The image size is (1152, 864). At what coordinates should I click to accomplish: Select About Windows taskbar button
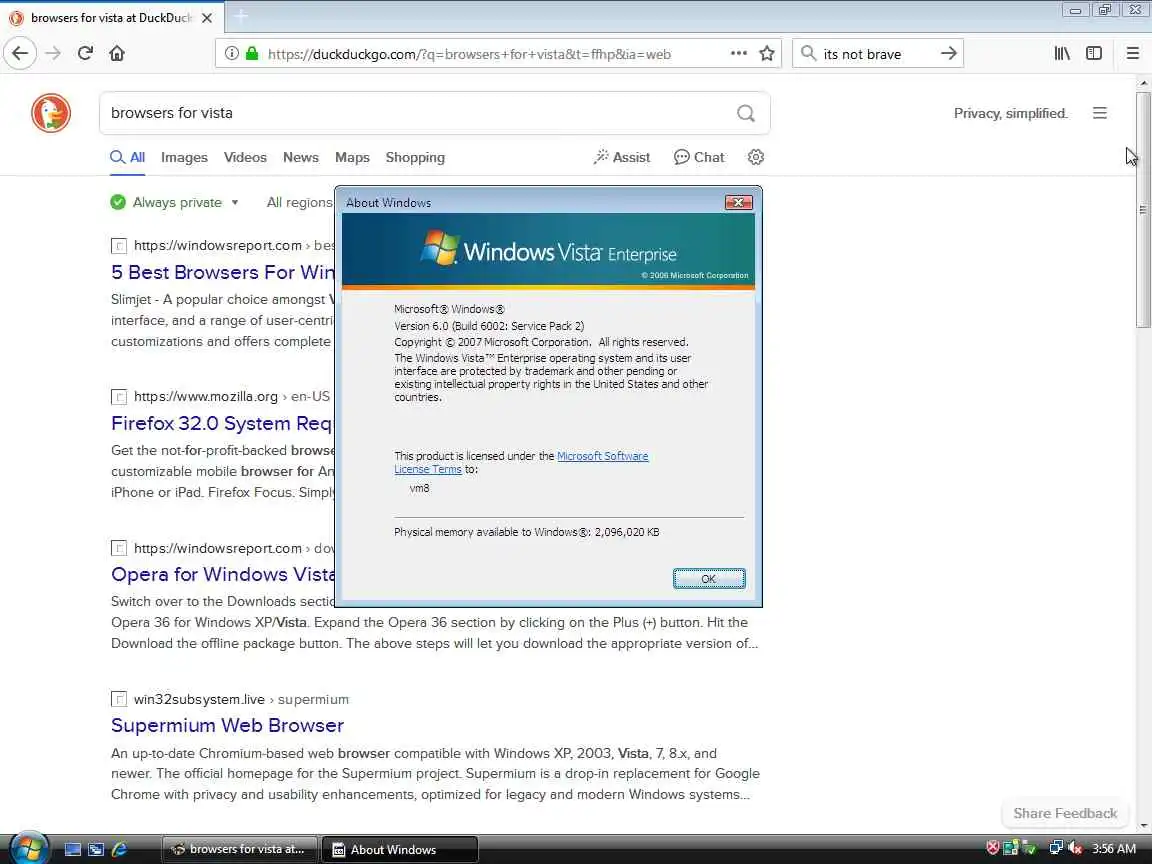(400, 849)
